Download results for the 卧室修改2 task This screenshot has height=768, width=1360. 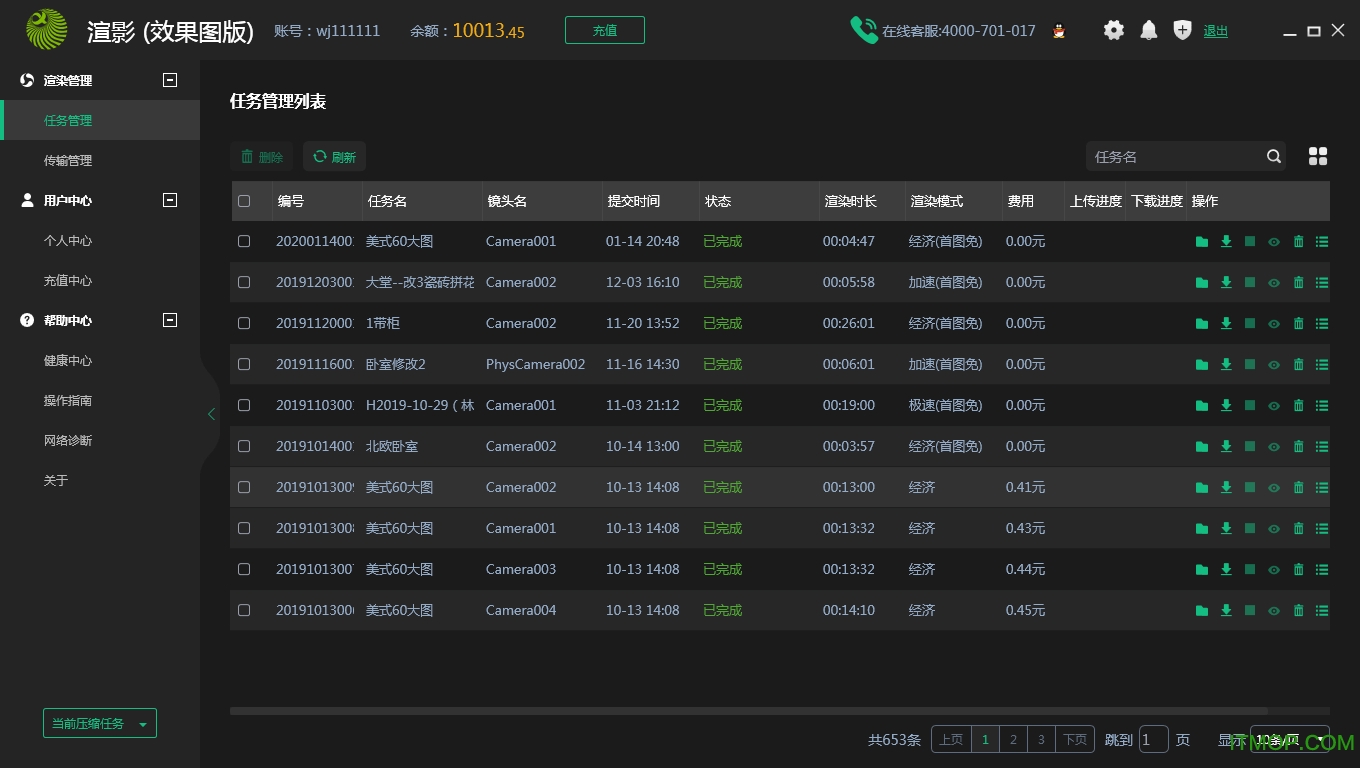(1226, 365)
